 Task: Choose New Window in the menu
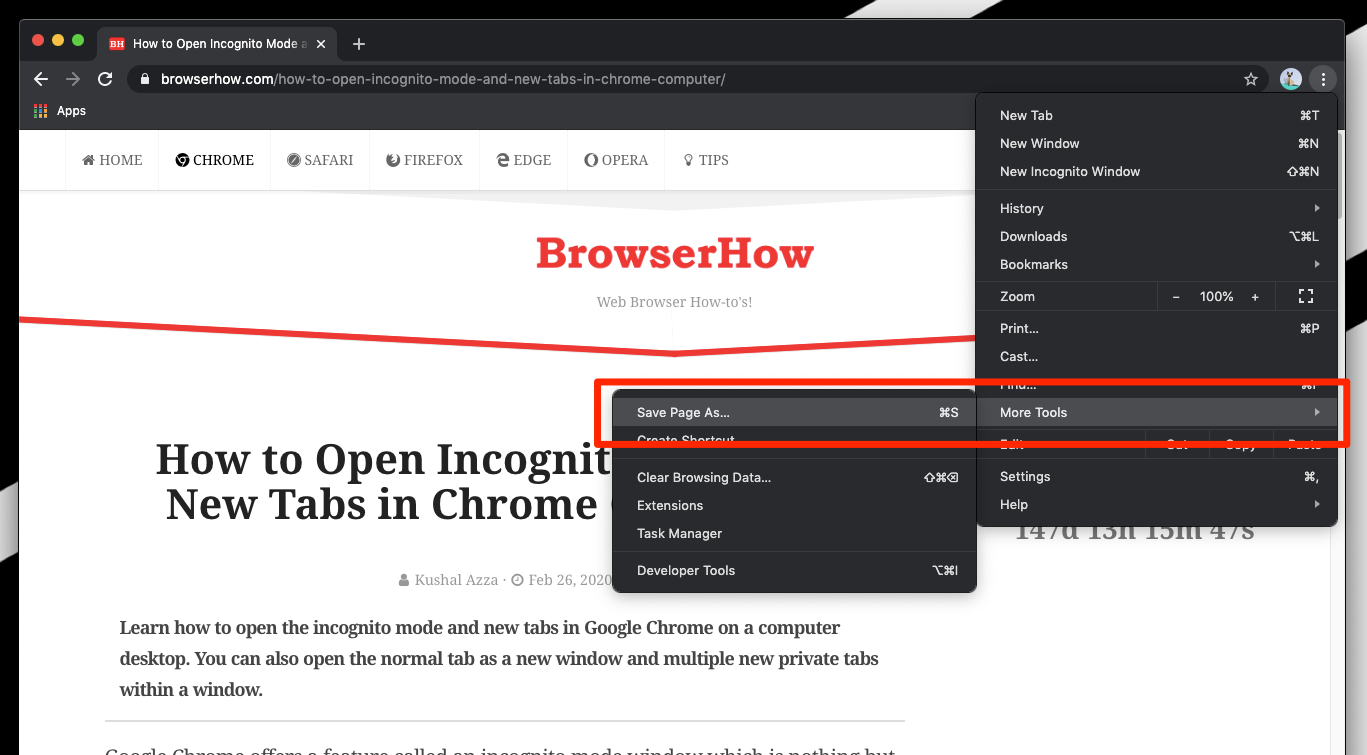[1157, 143]
